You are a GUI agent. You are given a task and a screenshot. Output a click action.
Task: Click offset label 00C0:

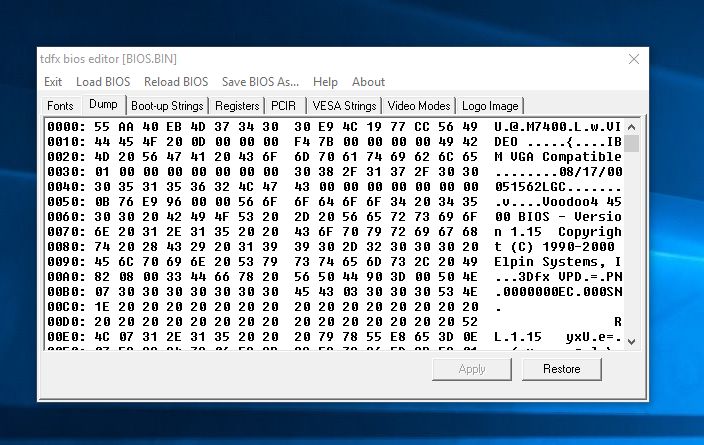click(x=66, y=307)
